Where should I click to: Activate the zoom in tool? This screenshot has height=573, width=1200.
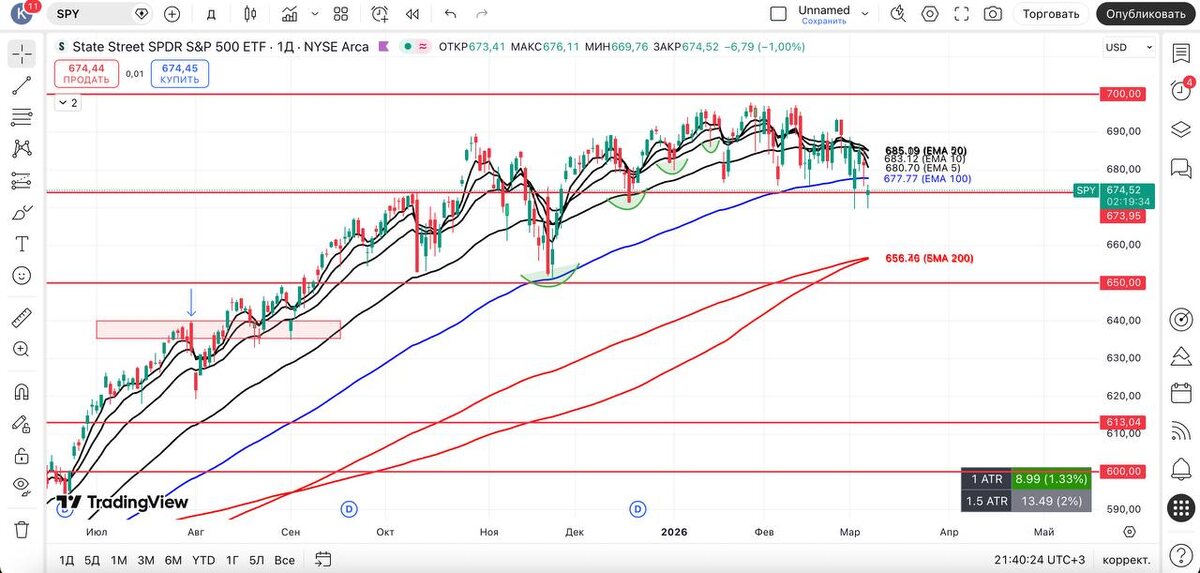(22, 349)
